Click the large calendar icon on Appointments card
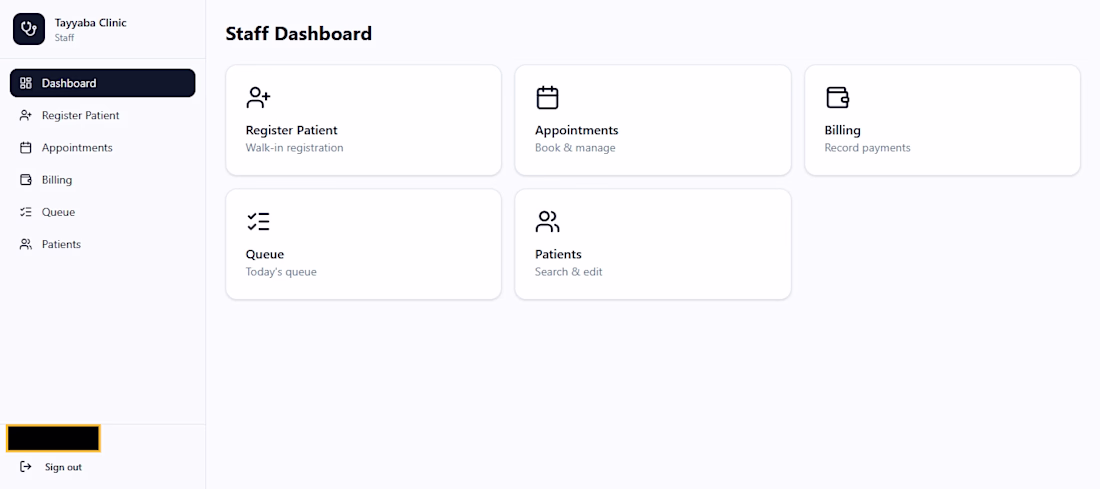The image size is (1100, 489). (547, 98)
